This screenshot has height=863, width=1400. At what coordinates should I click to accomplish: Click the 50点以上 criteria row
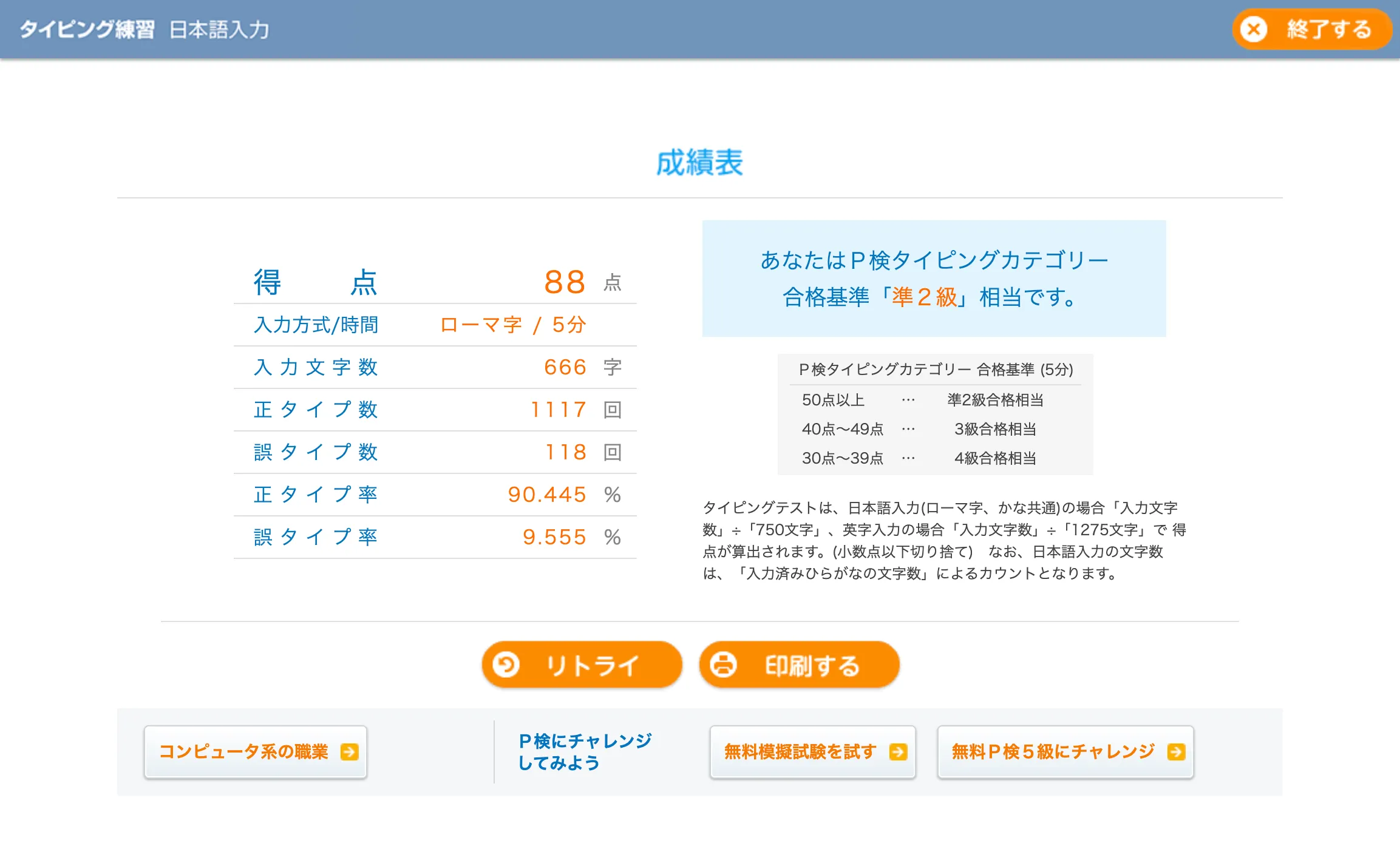(x=936, y=400)
